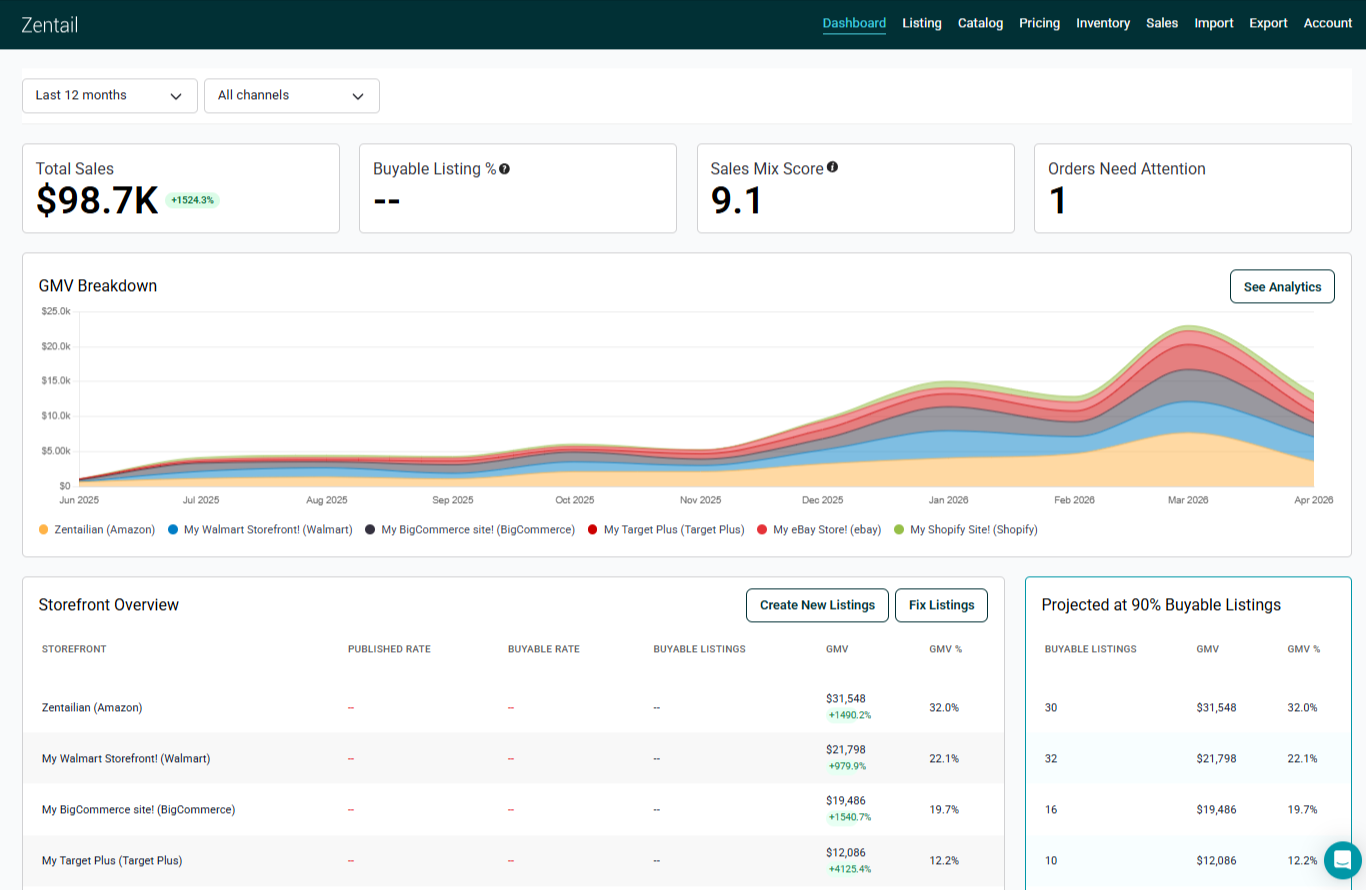Open the Orders Need Attention card
This screenshot has width=1366, height=890.
pyautogui.click(x=1193, y=189)
